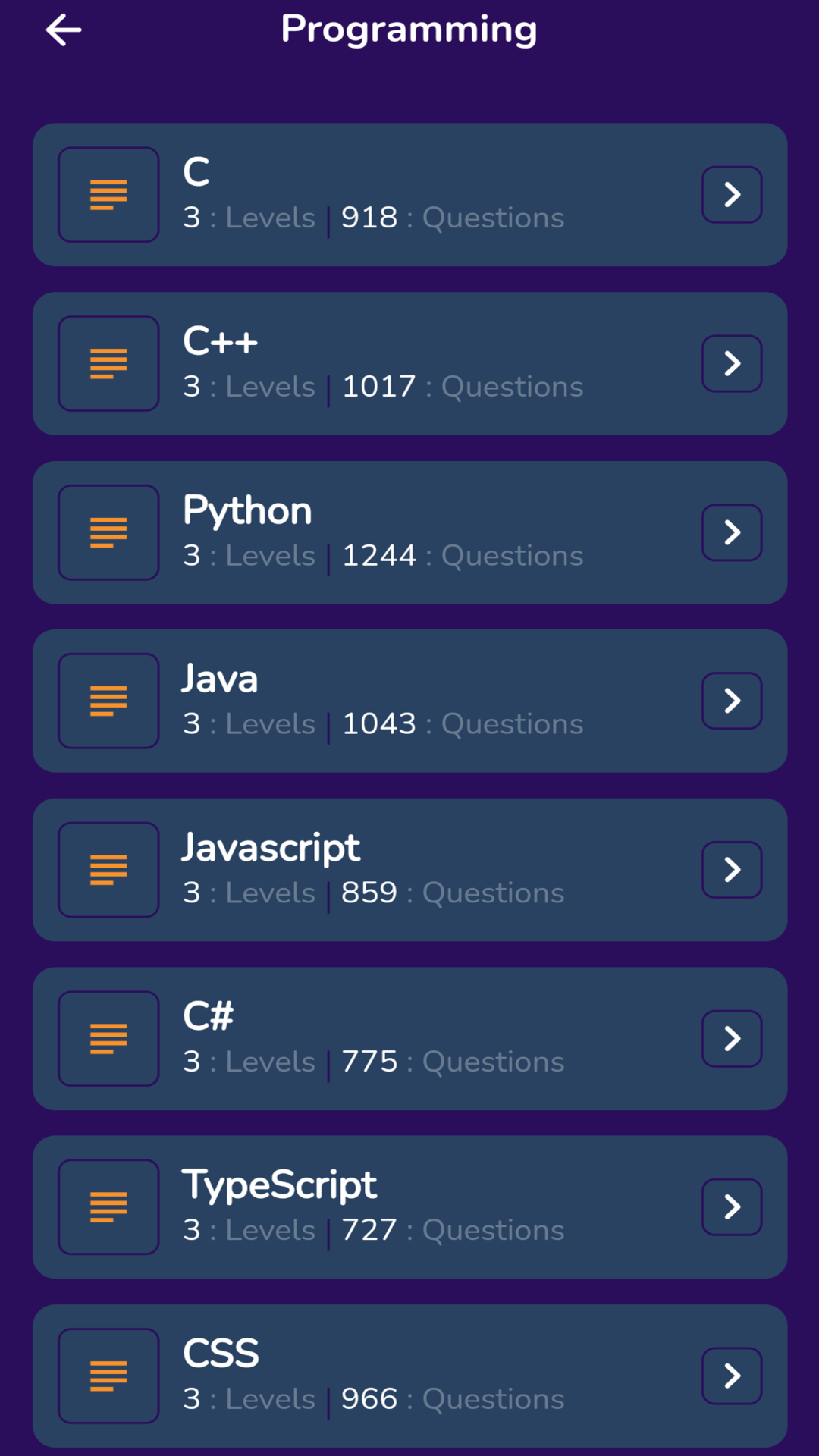Select the Java list icon

108,700
